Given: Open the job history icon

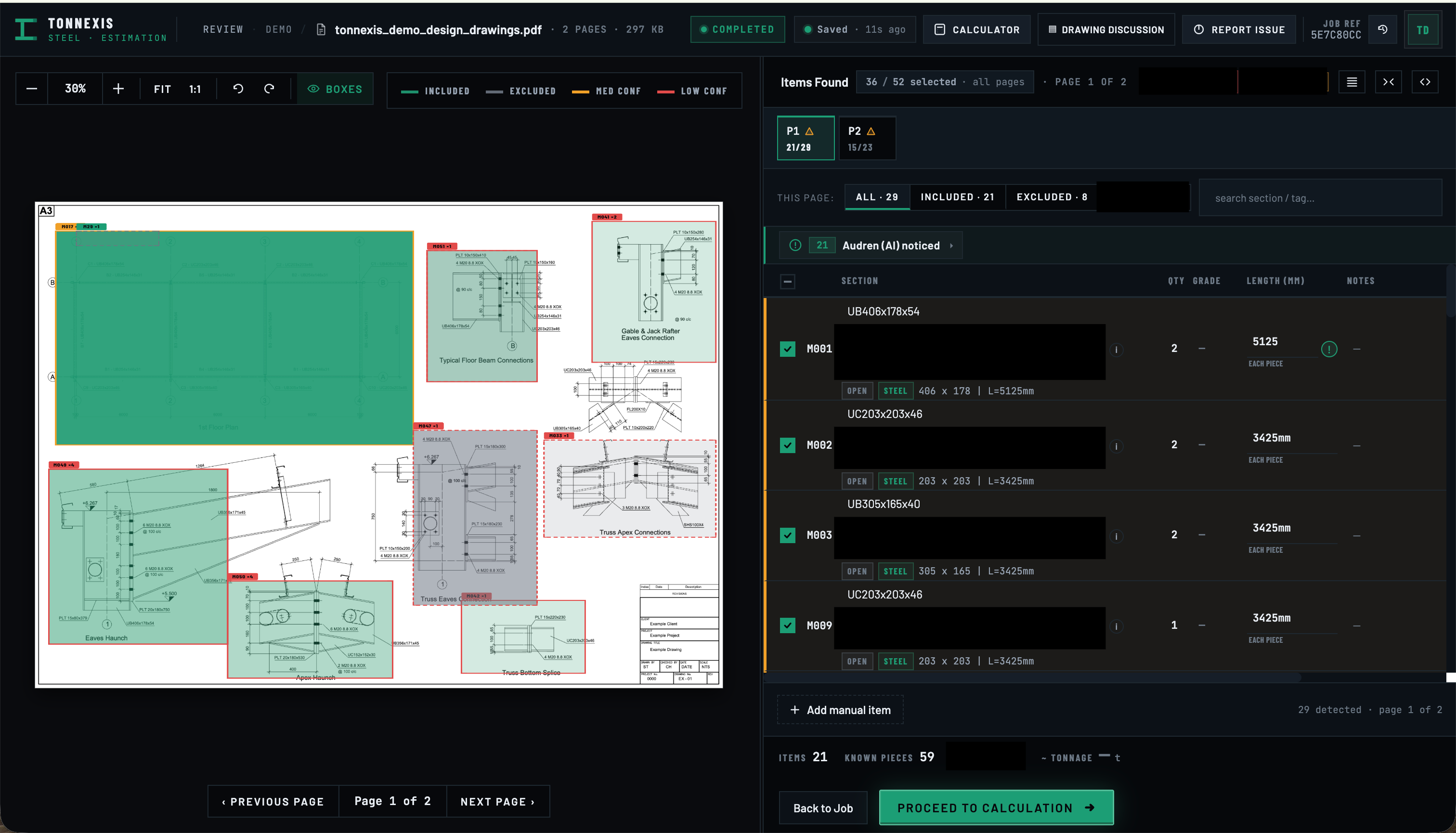Looking at the screenshot, I should 1382,30.
